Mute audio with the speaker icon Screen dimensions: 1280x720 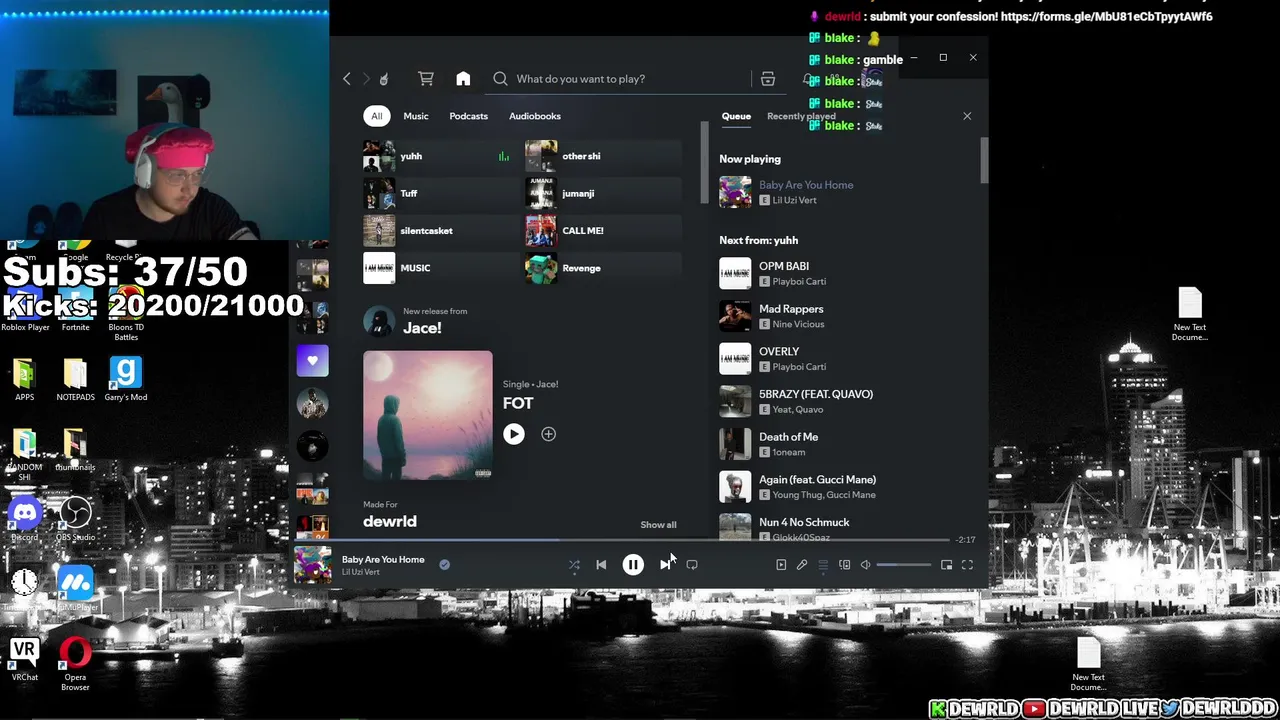866,565
